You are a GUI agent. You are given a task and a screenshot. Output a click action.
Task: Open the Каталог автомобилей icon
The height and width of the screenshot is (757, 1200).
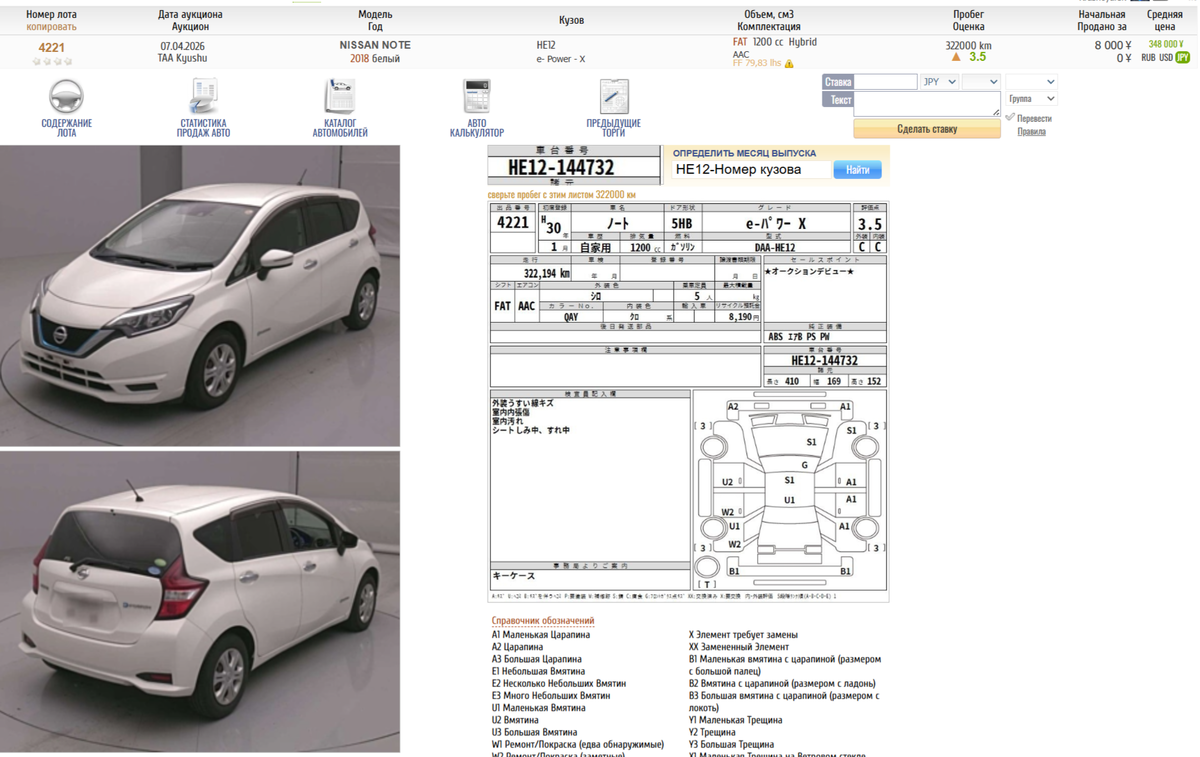(340, 97)
